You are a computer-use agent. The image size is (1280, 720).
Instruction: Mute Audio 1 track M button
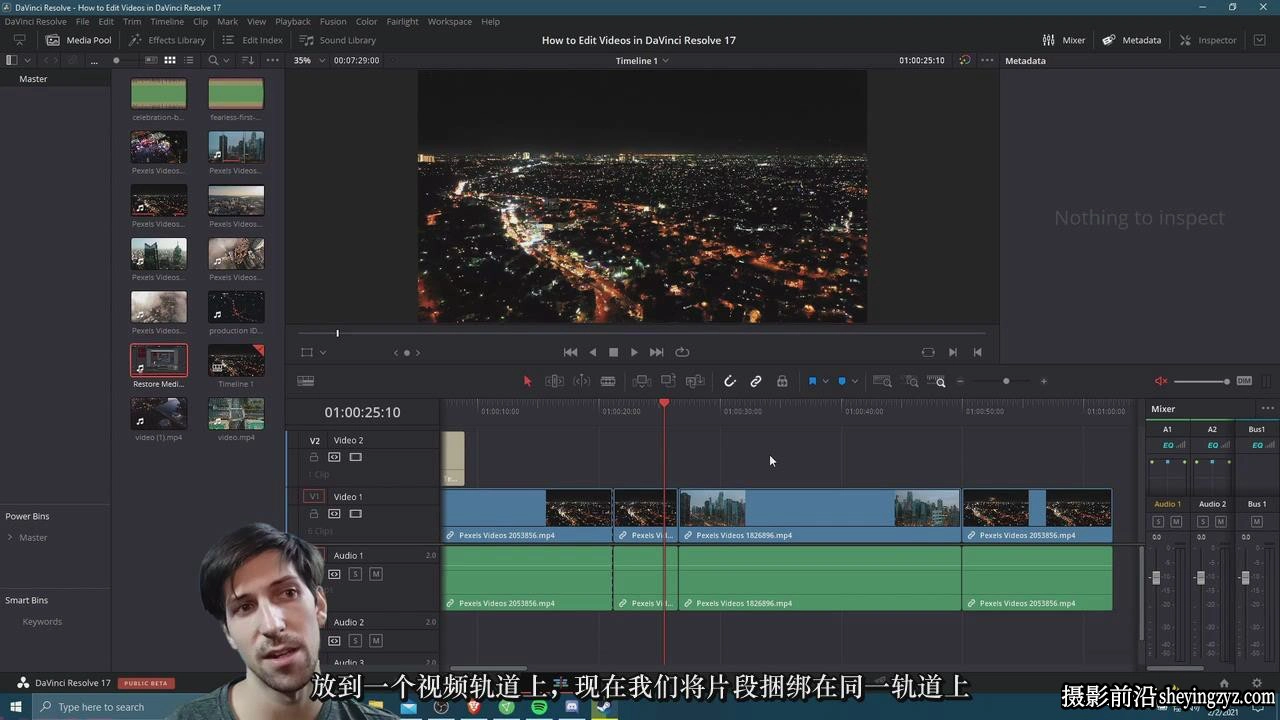pos(376,574)
